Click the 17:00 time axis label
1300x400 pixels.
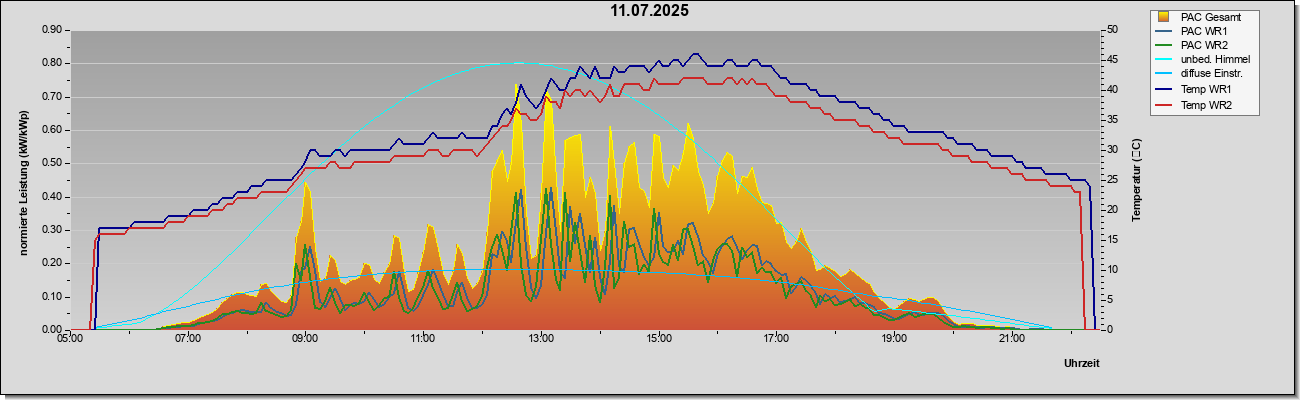pos(776,340)
